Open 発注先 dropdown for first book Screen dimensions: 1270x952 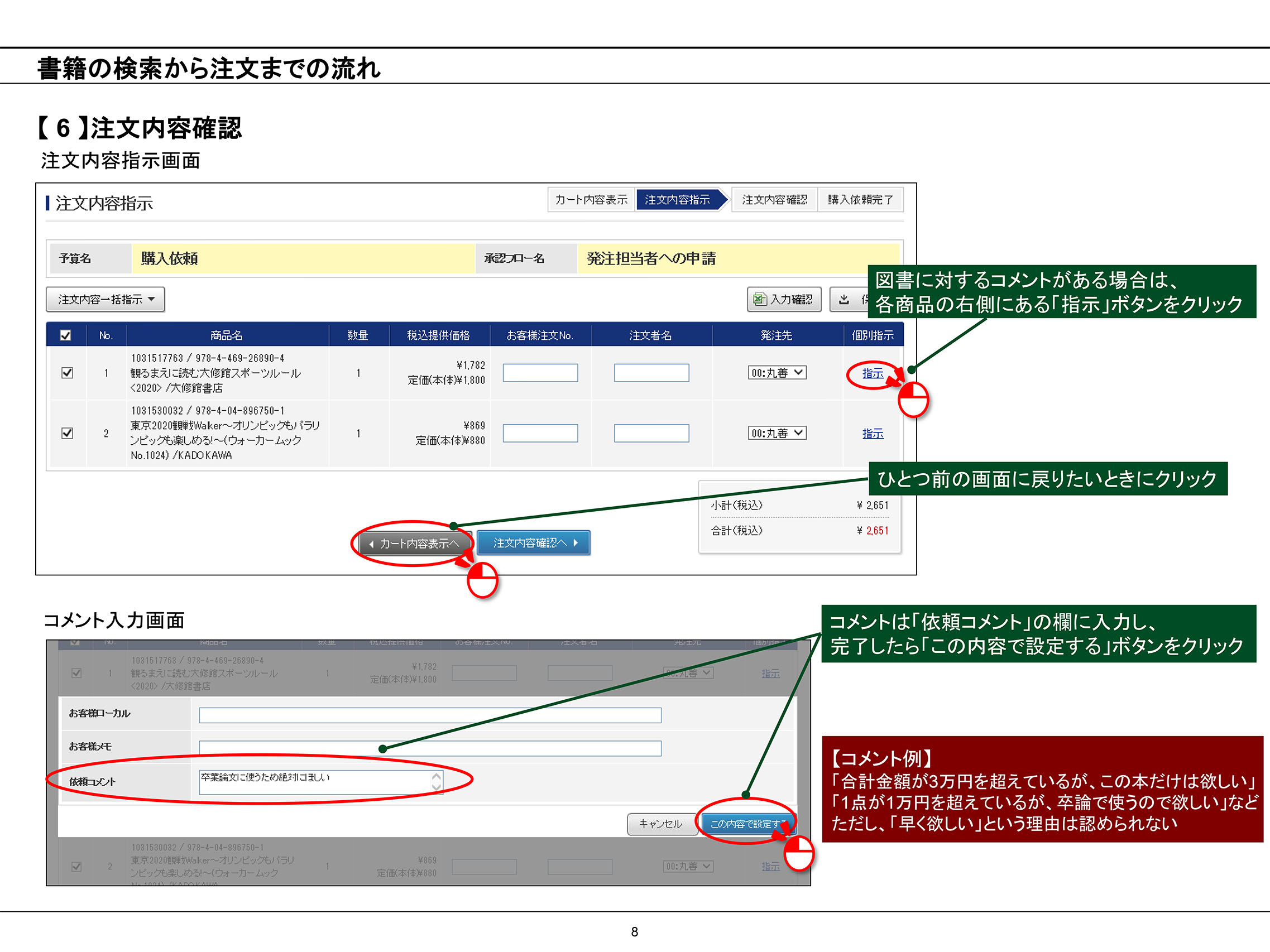pyautogui.click(x=777, y=372)
